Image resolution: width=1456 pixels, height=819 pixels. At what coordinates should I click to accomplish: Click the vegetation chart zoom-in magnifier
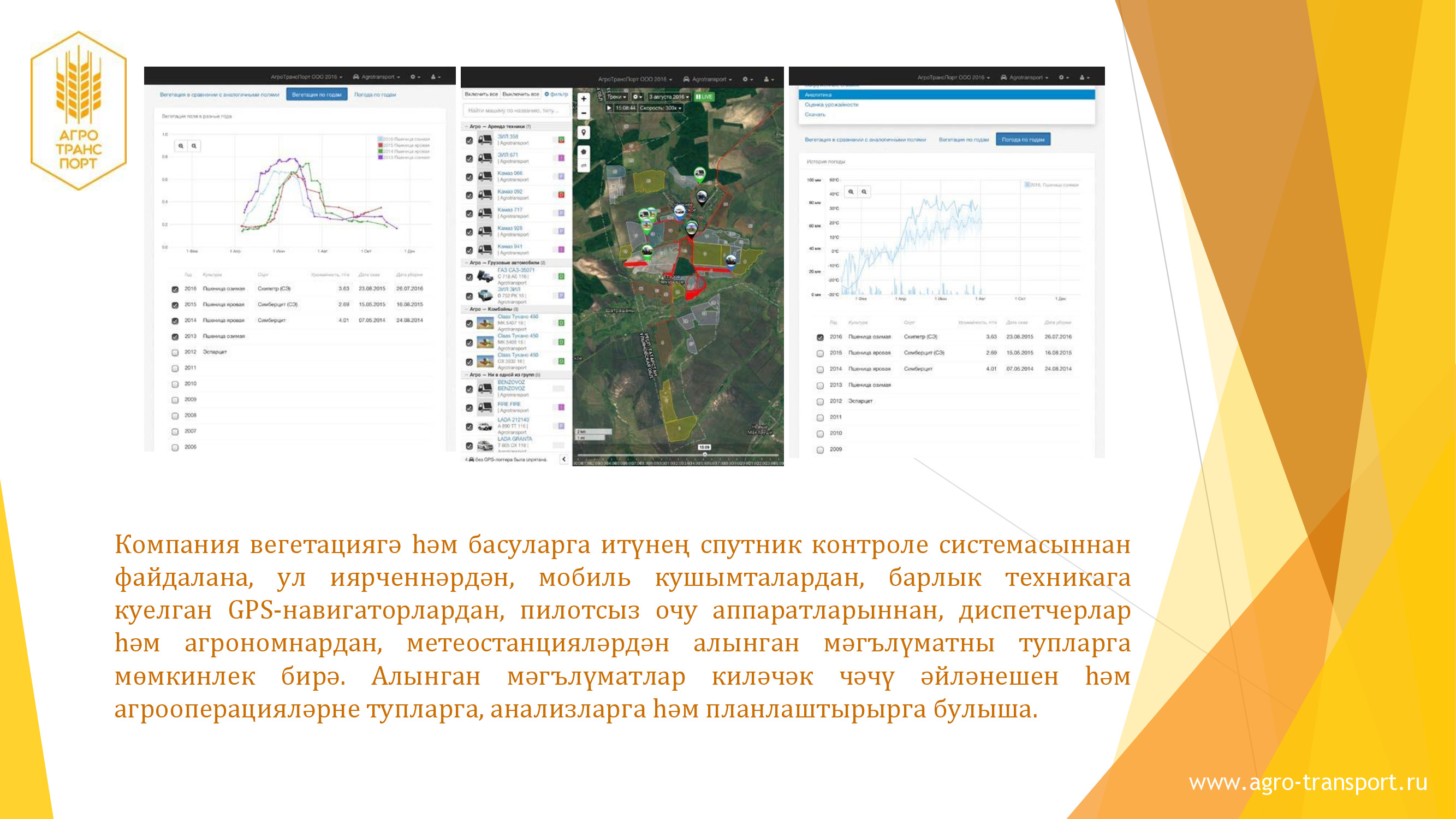tap(181, 146)
